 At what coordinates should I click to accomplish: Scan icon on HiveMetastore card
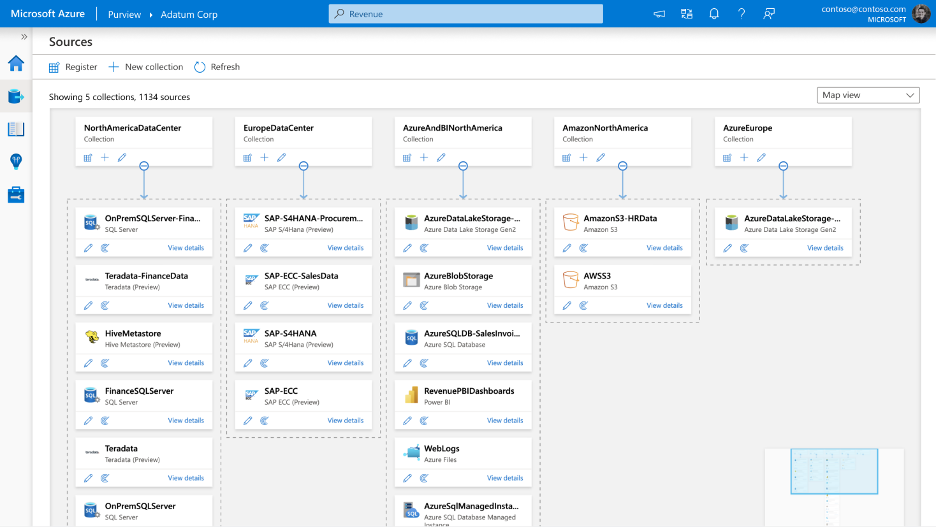[x=105, y=363]
